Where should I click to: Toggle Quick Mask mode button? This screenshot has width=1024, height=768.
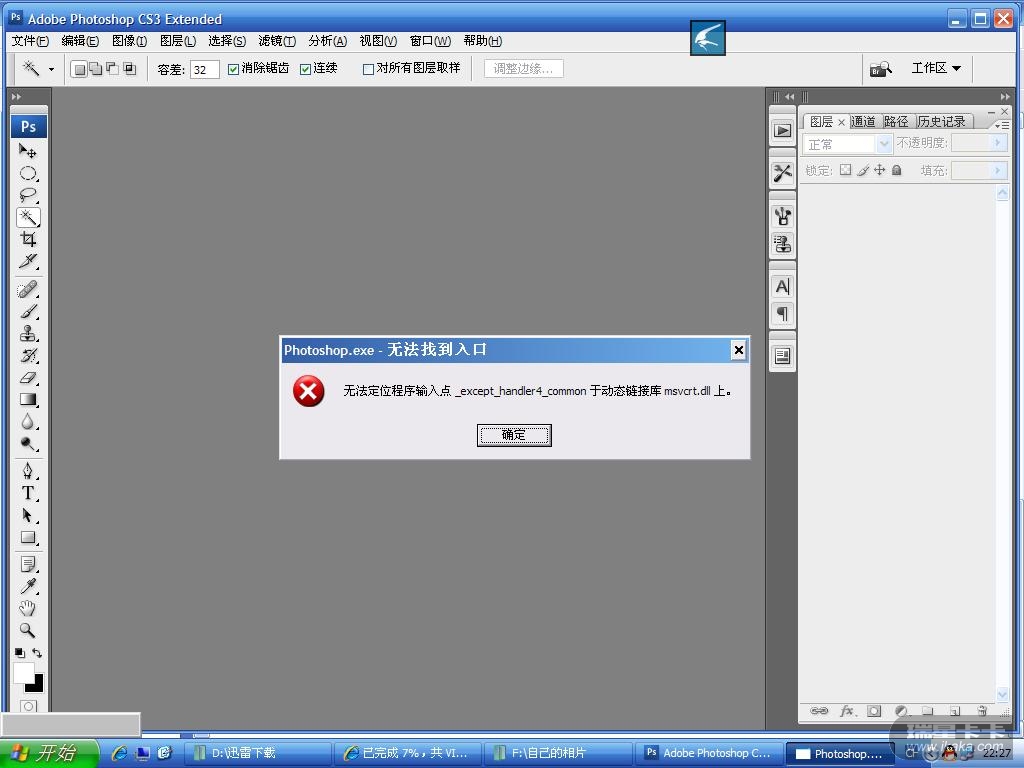pos(29,707)
